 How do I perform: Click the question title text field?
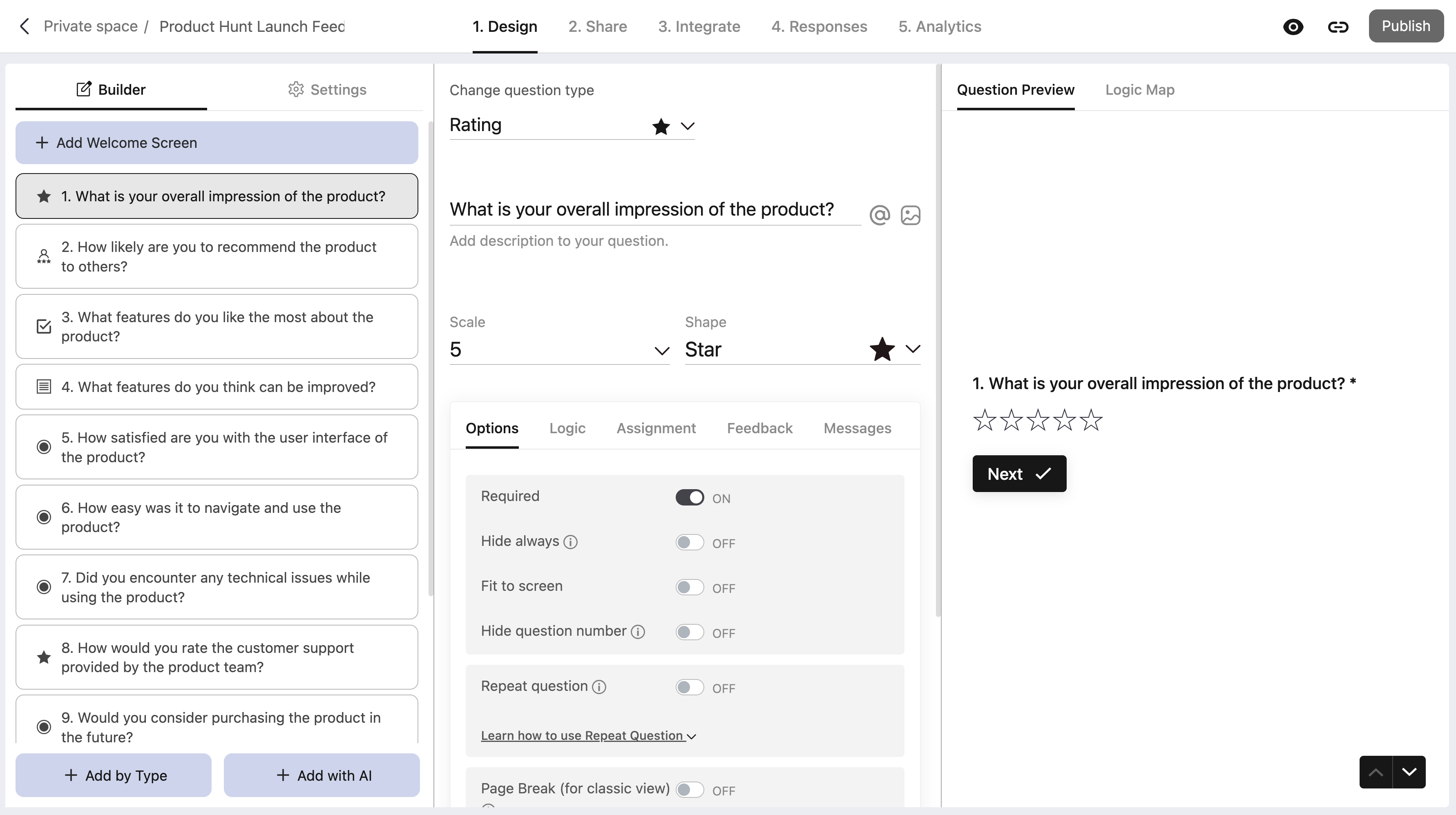pyautogui.click(x=654, y=209)
